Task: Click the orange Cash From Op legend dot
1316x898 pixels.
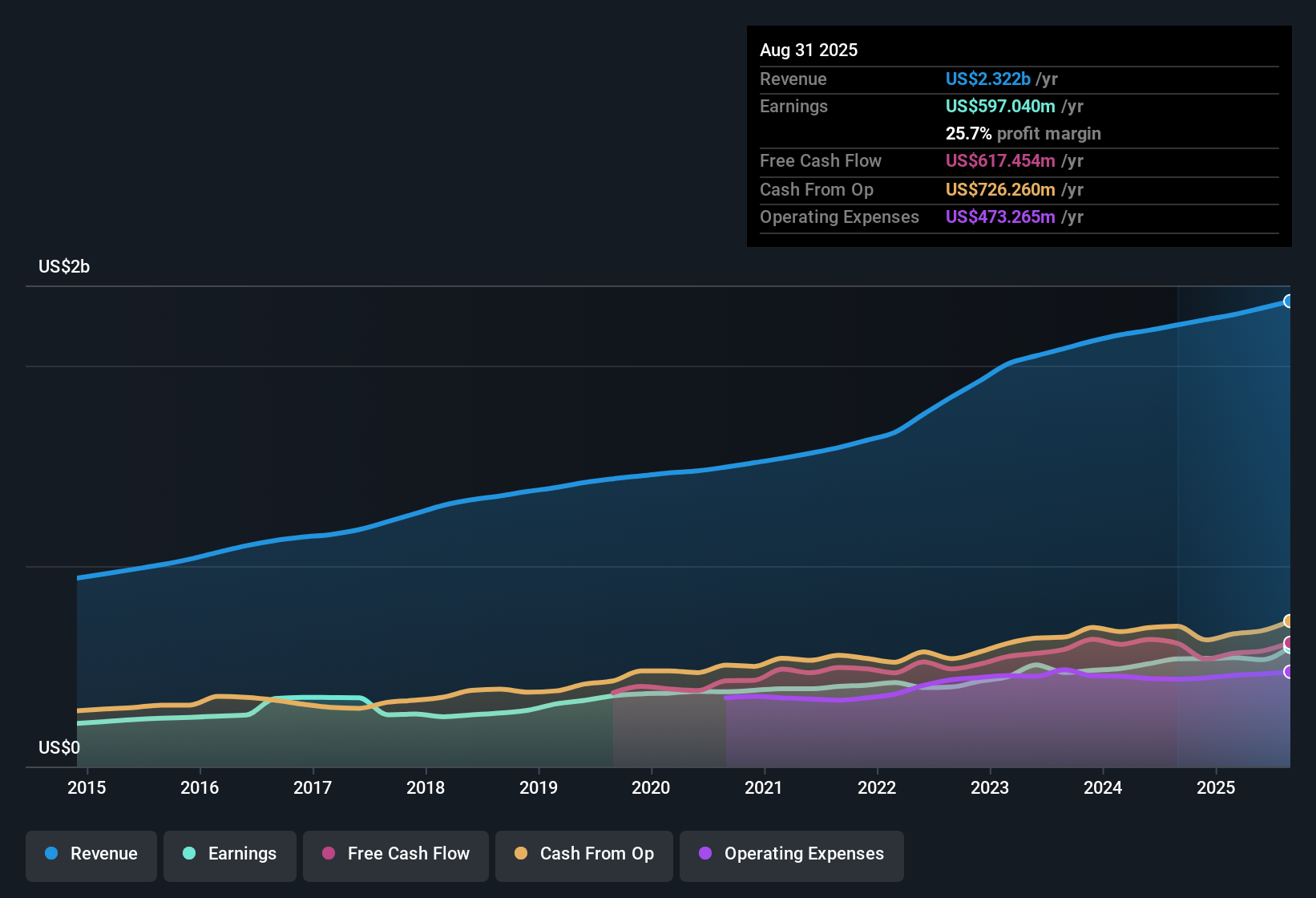Action: pyautogui.click(x=521, y=854)
